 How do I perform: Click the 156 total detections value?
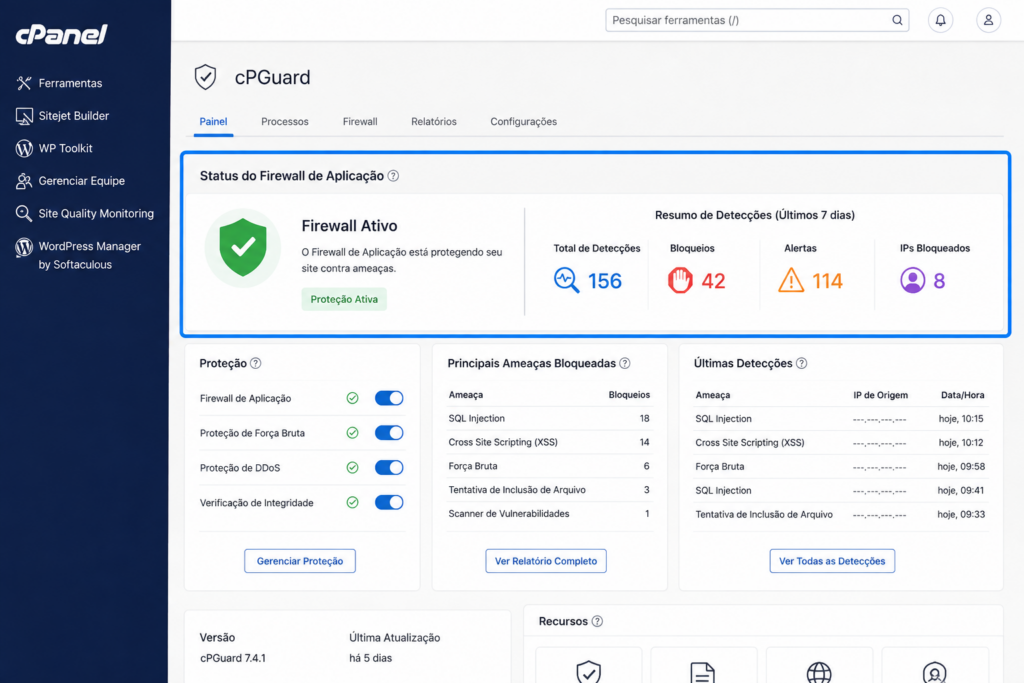pos(605,281)
